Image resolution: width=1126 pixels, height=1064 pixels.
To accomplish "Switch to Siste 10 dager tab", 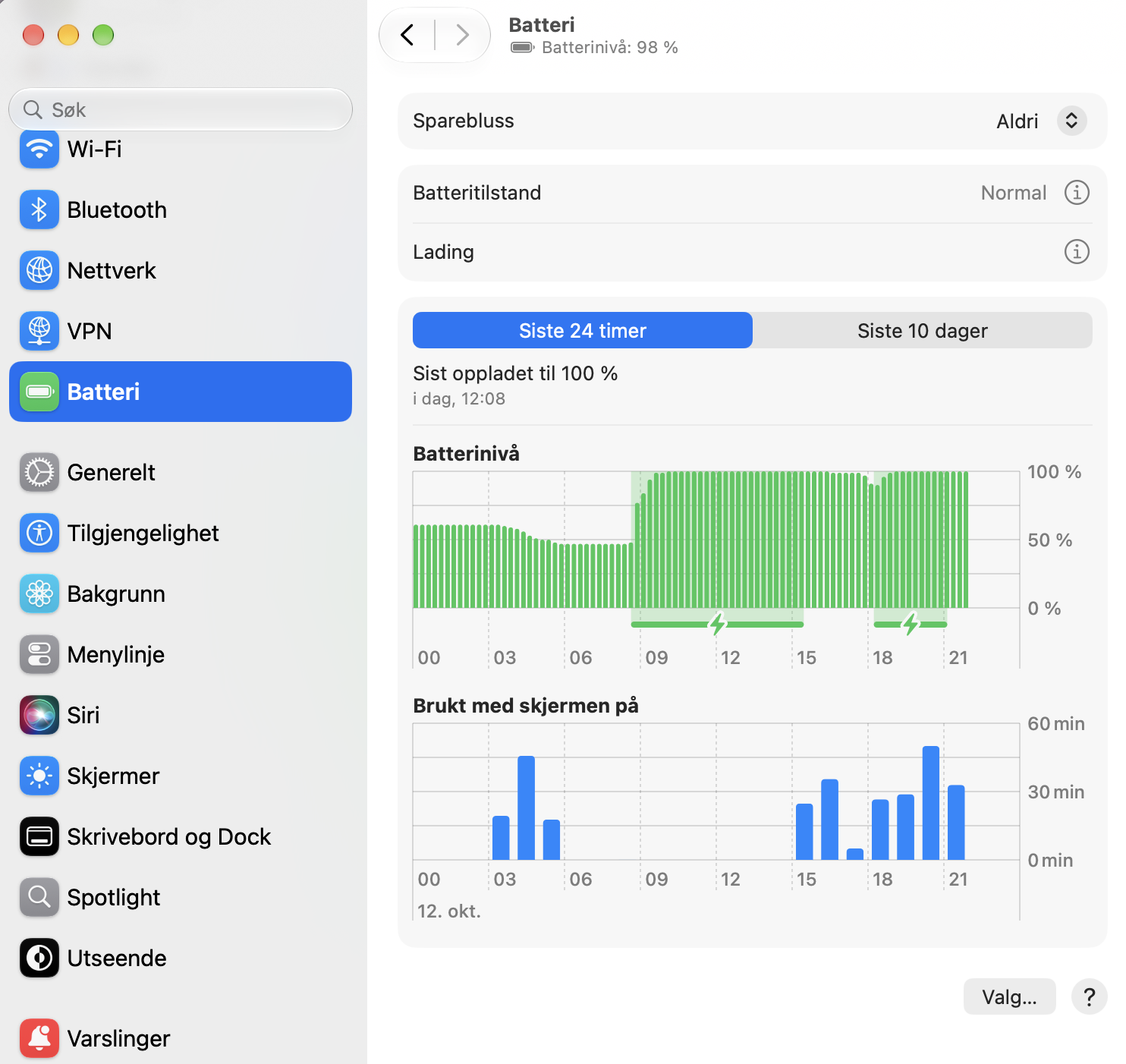I will point(923,330).
